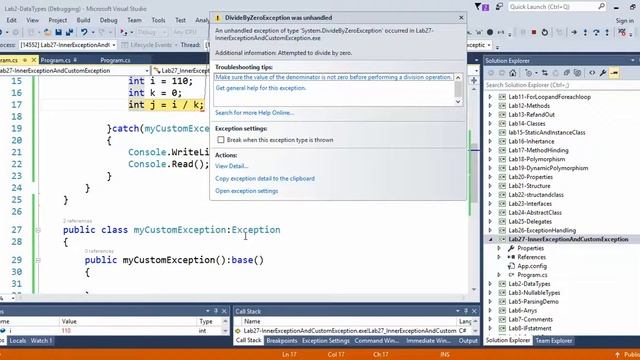Click 'Get general help for this exception'
640x360 pixels.
click(260, 88)
